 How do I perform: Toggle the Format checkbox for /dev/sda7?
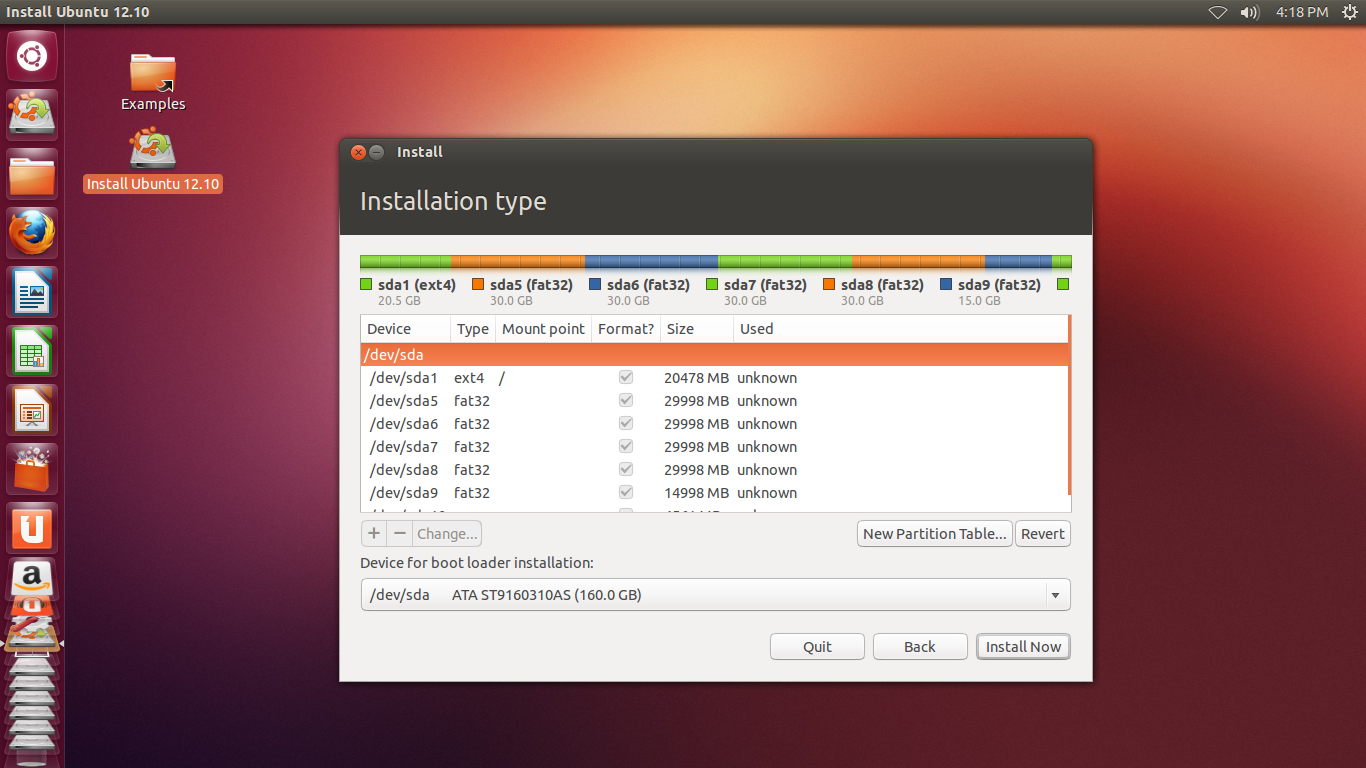click(x=626, y=447)
